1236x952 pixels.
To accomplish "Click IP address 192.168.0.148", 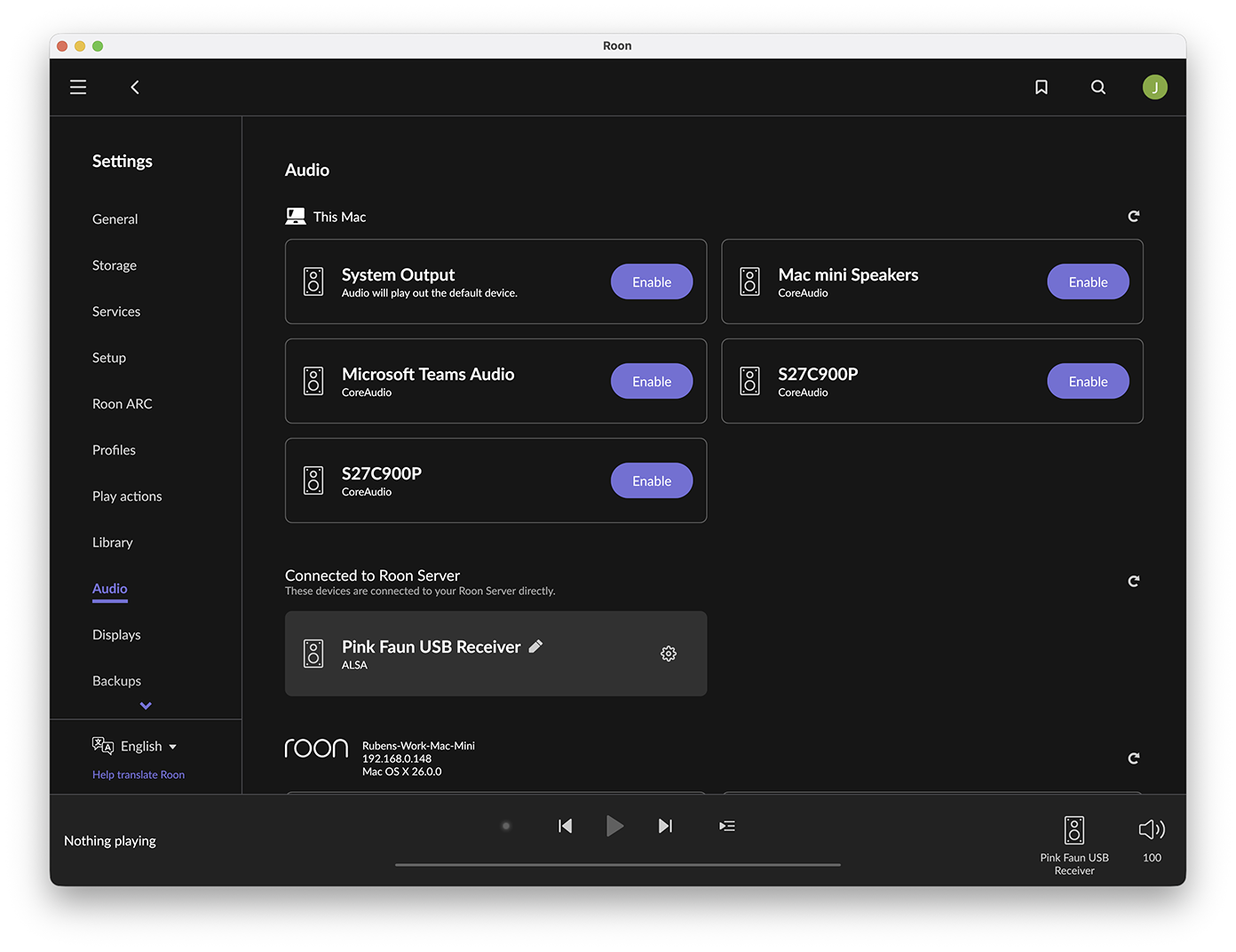I will tap(397, 758).
